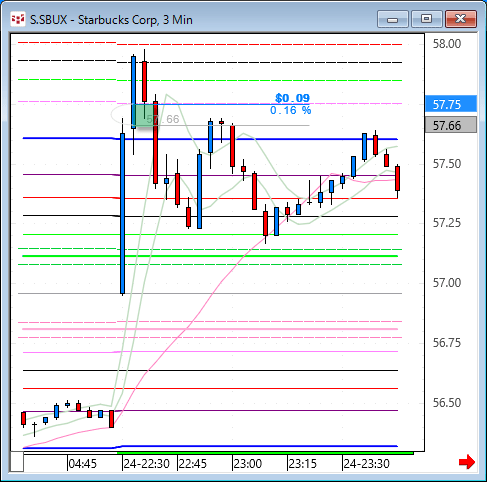Click the 23:15 time axis label
Screen dimensions: 487x482
pyautogui.click(x=303, y=464)
